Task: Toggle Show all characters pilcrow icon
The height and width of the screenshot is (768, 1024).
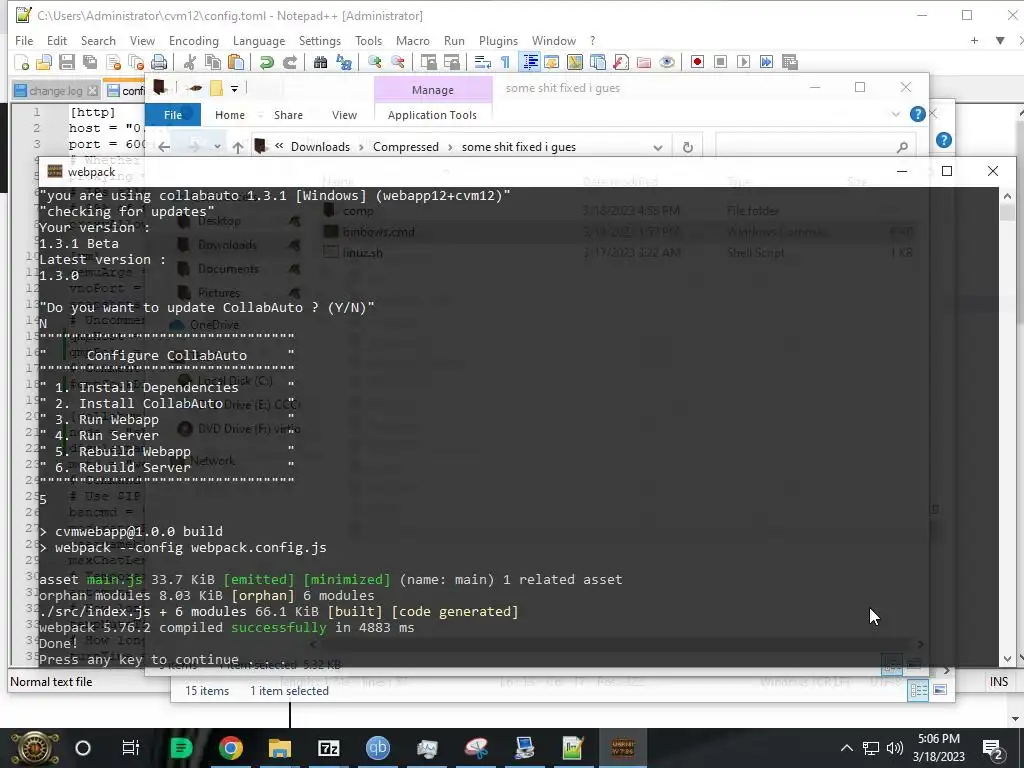Action: pos(505,62)
